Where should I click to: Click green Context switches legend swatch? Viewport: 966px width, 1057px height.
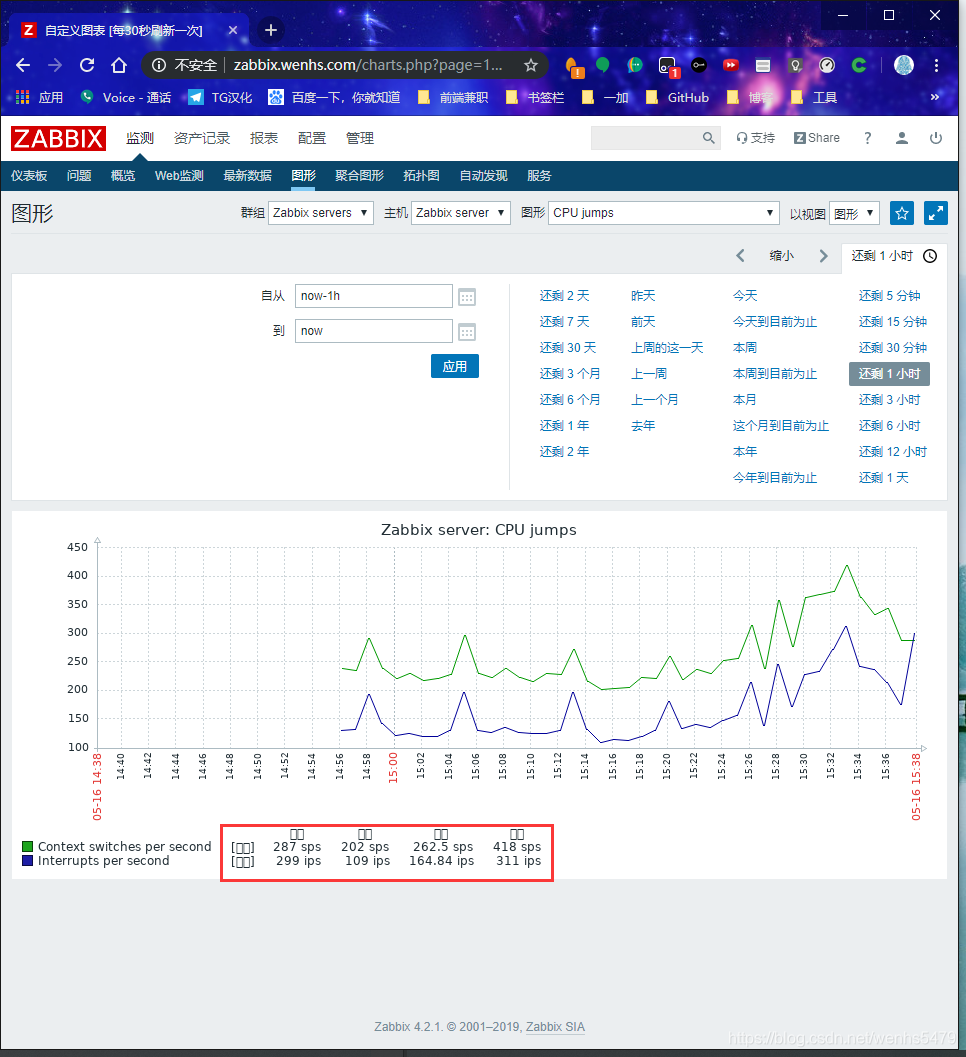(28, 846)
